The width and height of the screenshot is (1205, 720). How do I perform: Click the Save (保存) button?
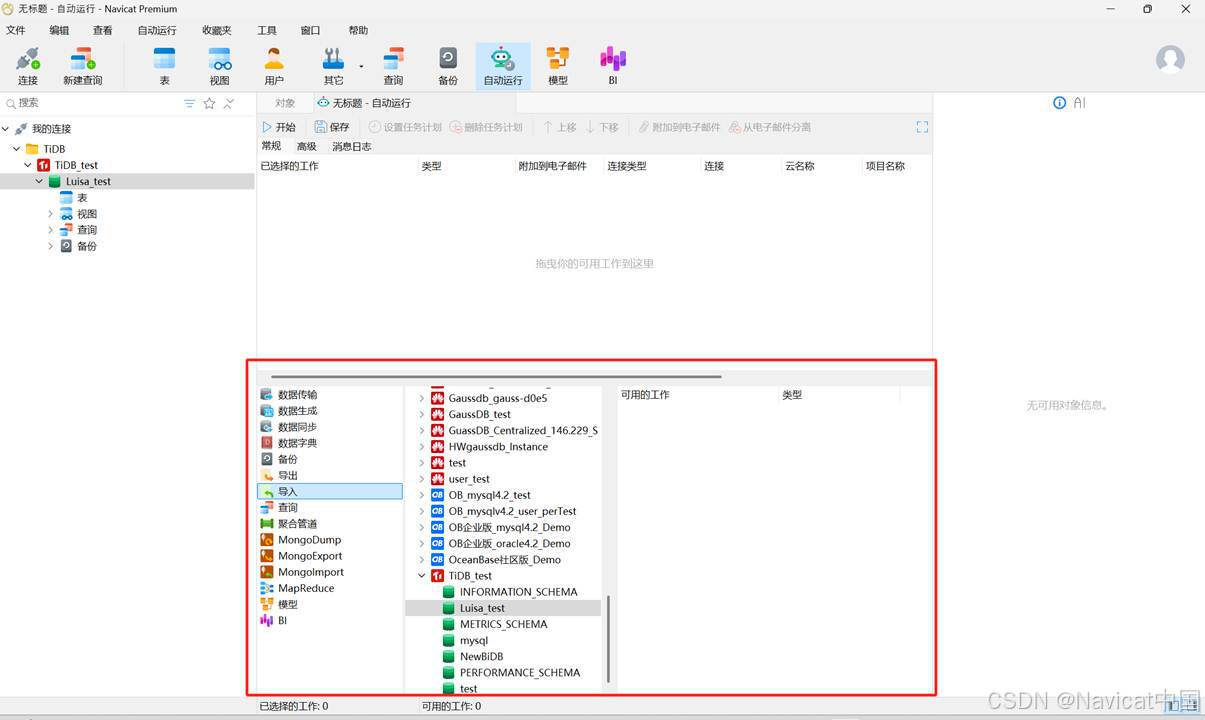pyautogui.click(x=332, y=127)
